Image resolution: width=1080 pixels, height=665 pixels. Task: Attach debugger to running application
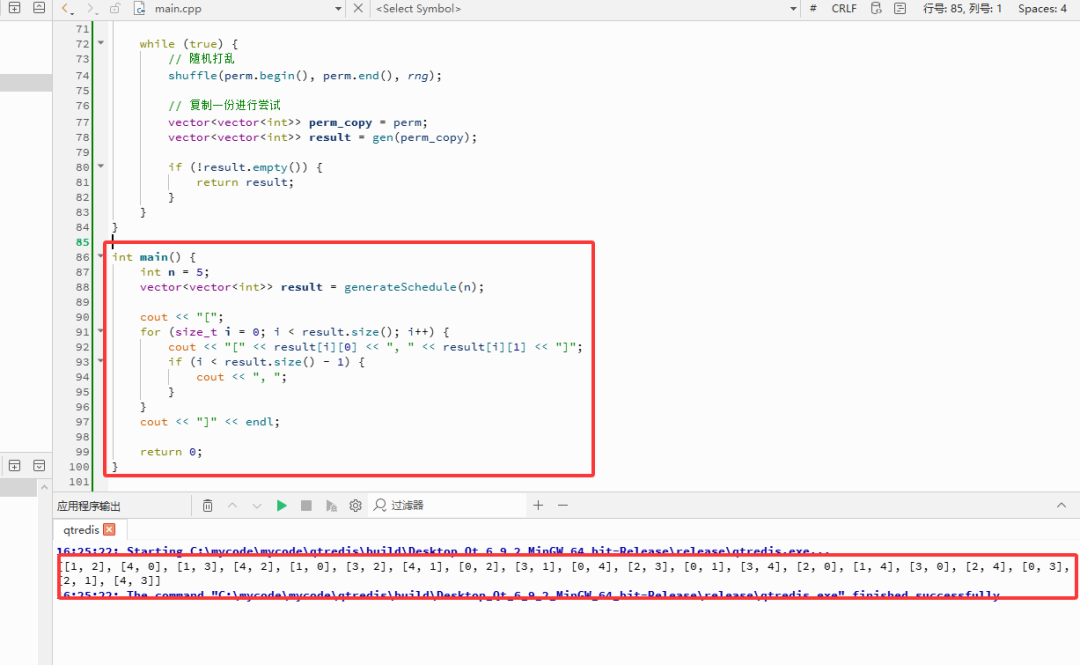click(331, 505)
